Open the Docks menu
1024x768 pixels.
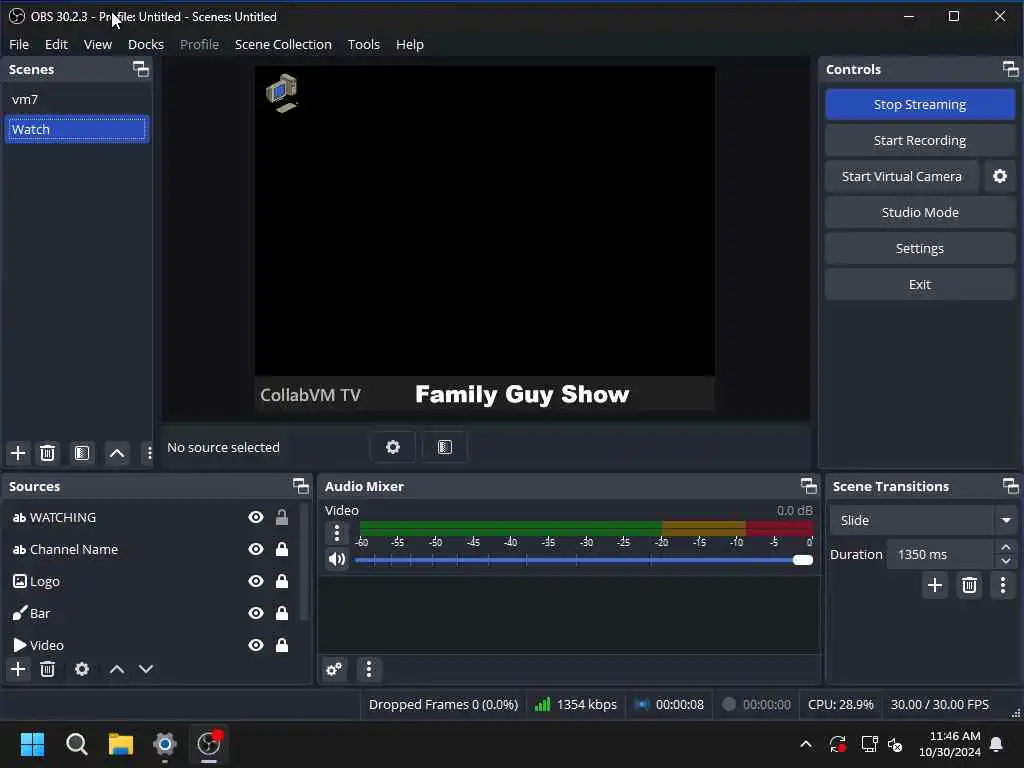146,44
